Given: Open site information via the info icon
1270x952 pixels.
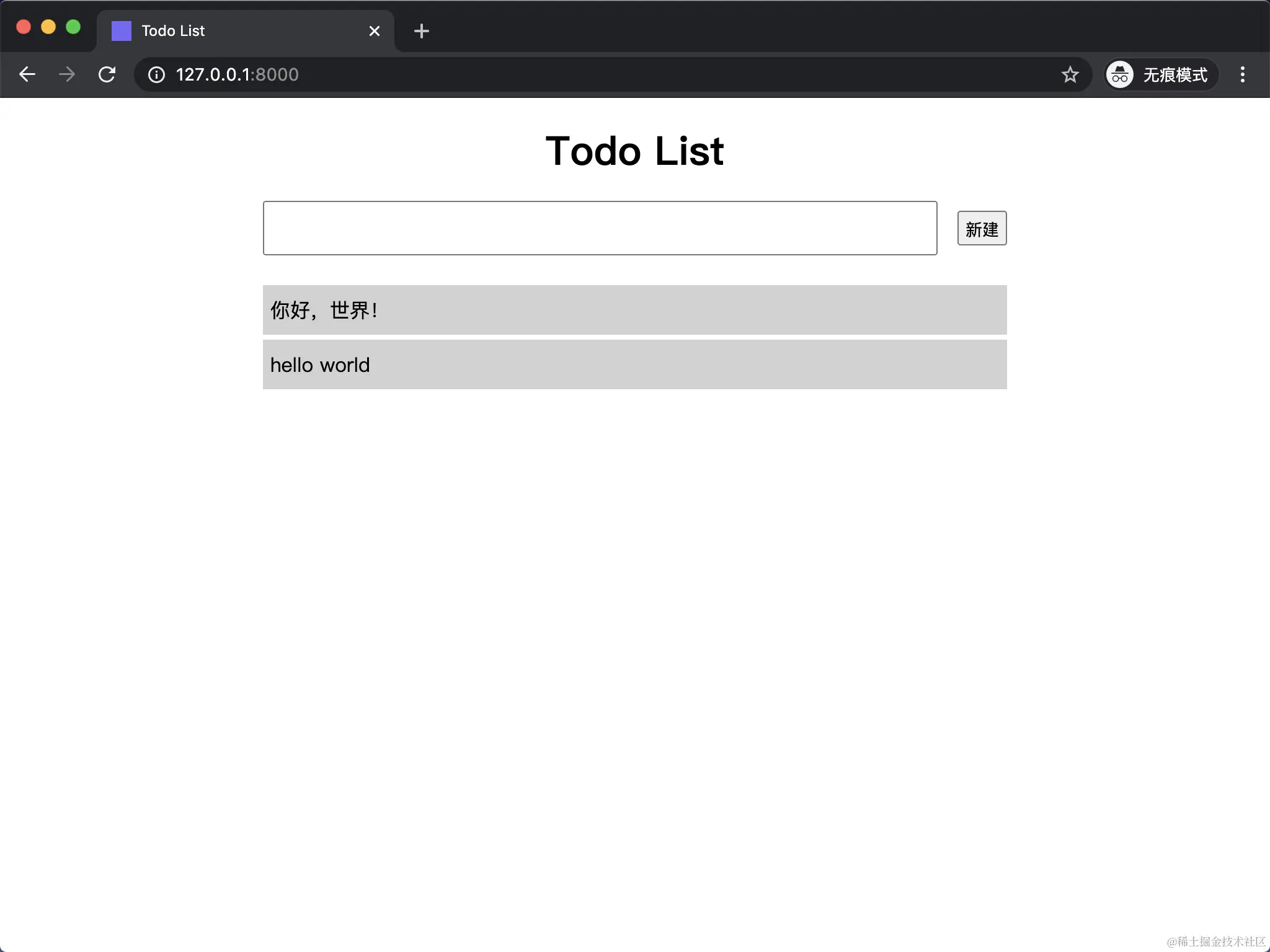Looking at the screenshot, I should (156, 75).
